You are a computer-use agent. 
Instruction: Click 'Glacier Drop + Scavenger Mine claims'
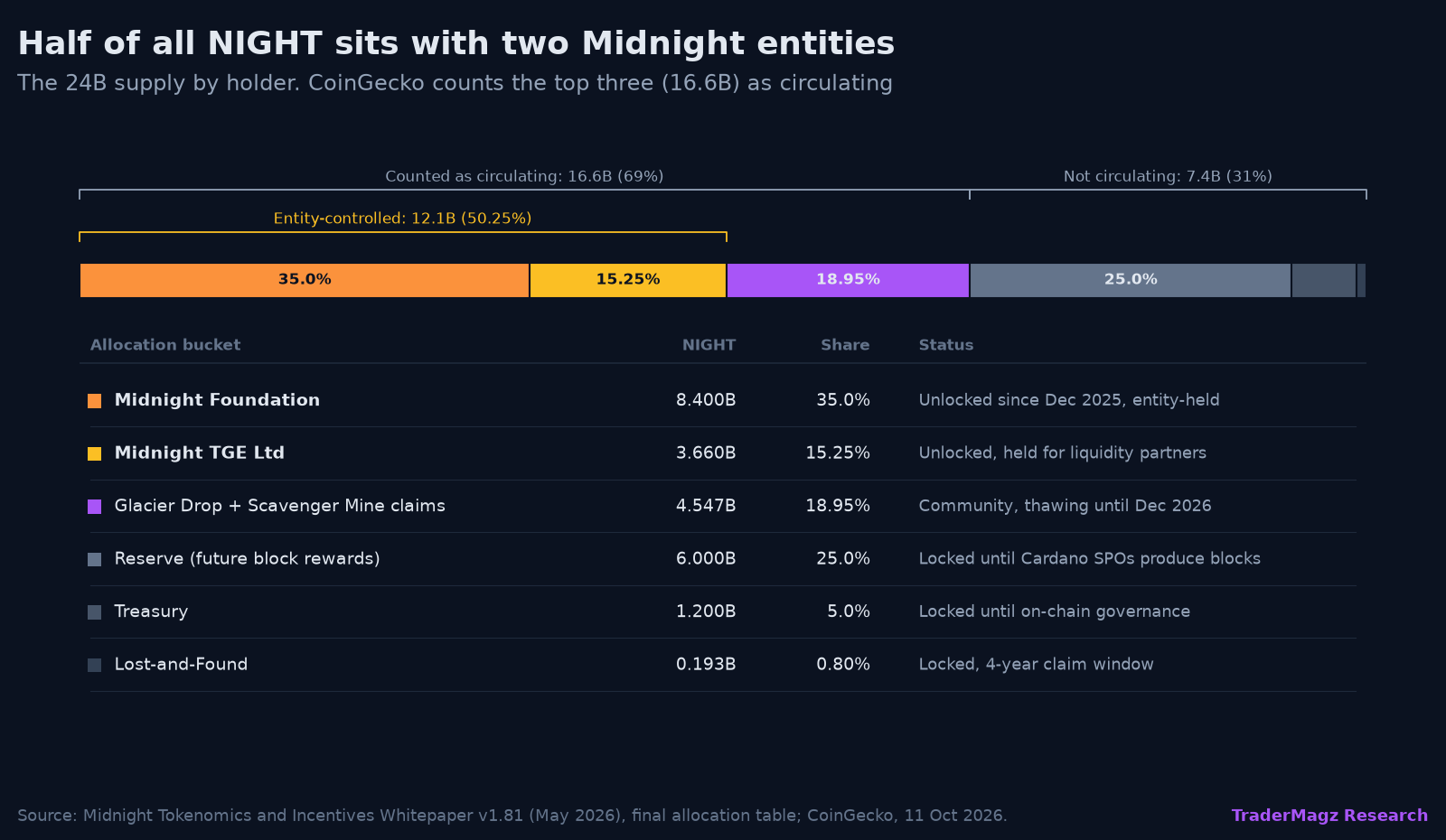pyautogui.click(x=279, y=506)
